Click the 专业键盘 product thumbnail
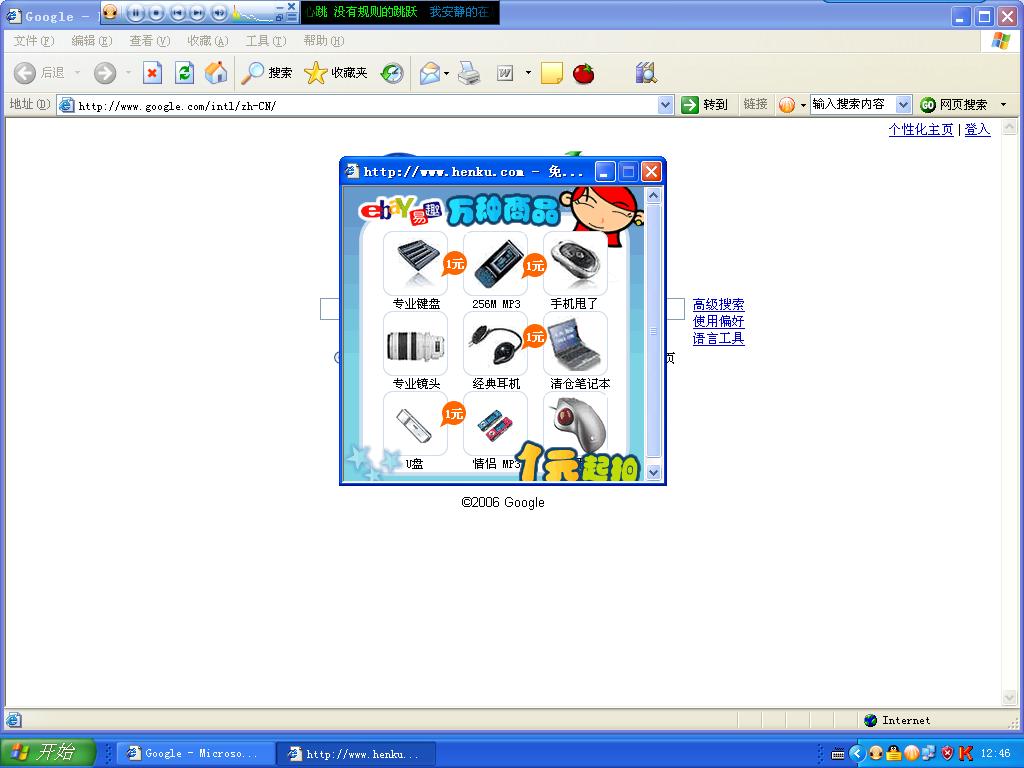The width and height of the screenshot is (1024, 768). point(415,263)
